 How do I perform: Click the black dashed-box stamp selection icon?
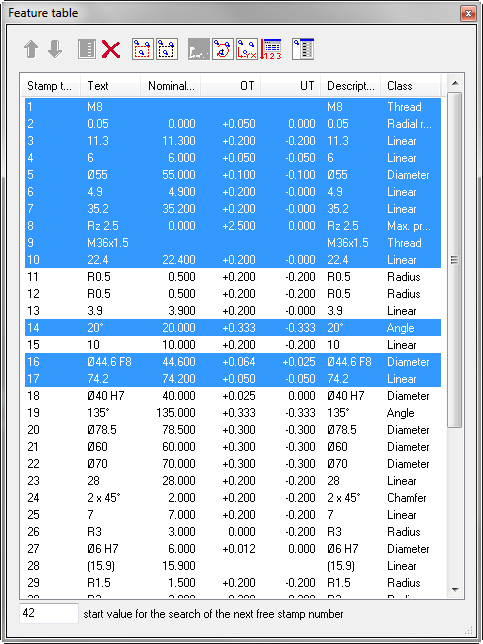(167, 49)
